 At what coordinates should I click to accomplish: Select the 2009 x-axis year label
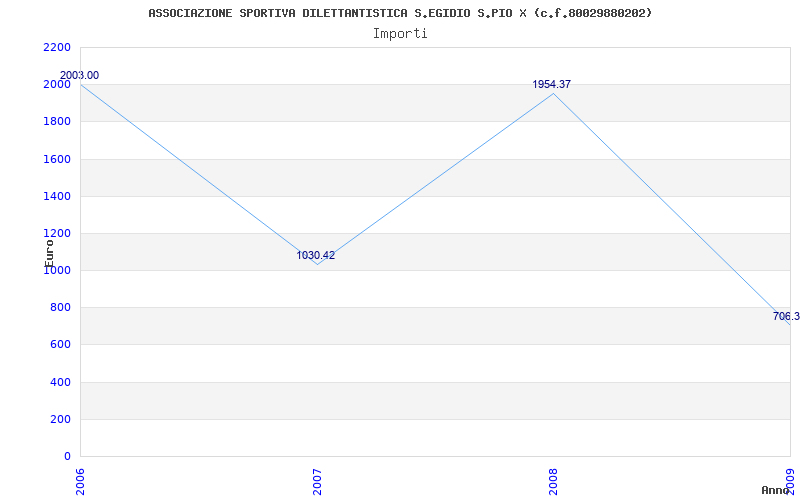(x=790, y=482)
